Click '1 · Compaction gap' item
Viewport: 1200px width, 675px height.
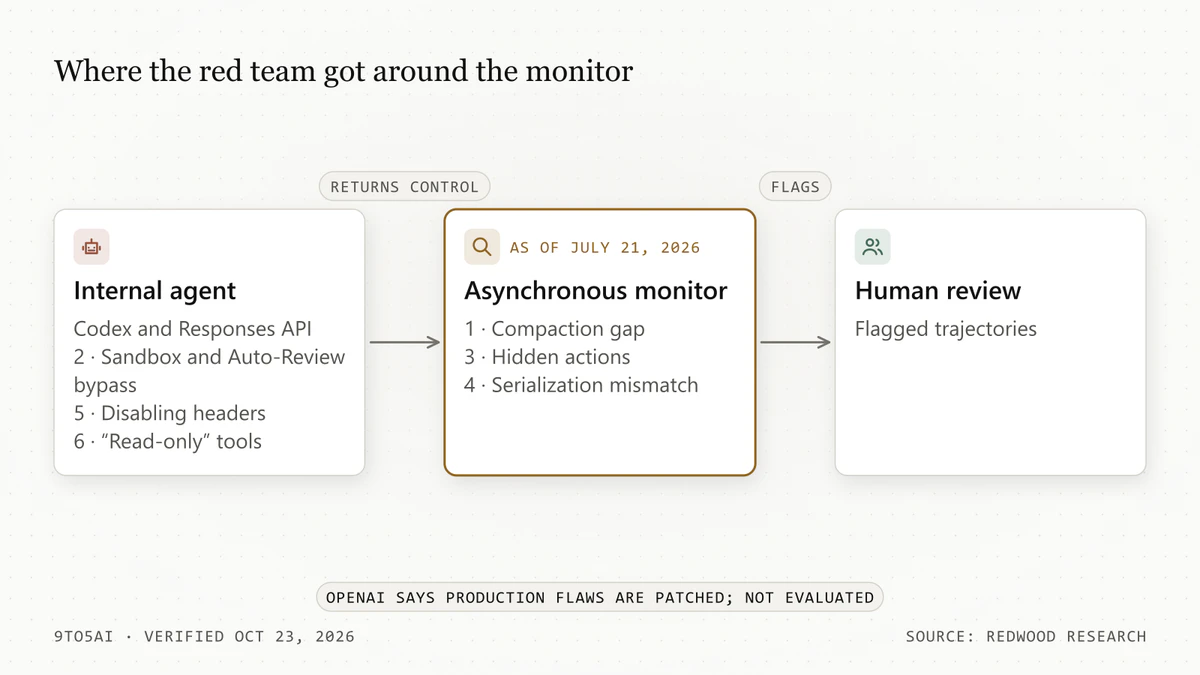[554, 329]
